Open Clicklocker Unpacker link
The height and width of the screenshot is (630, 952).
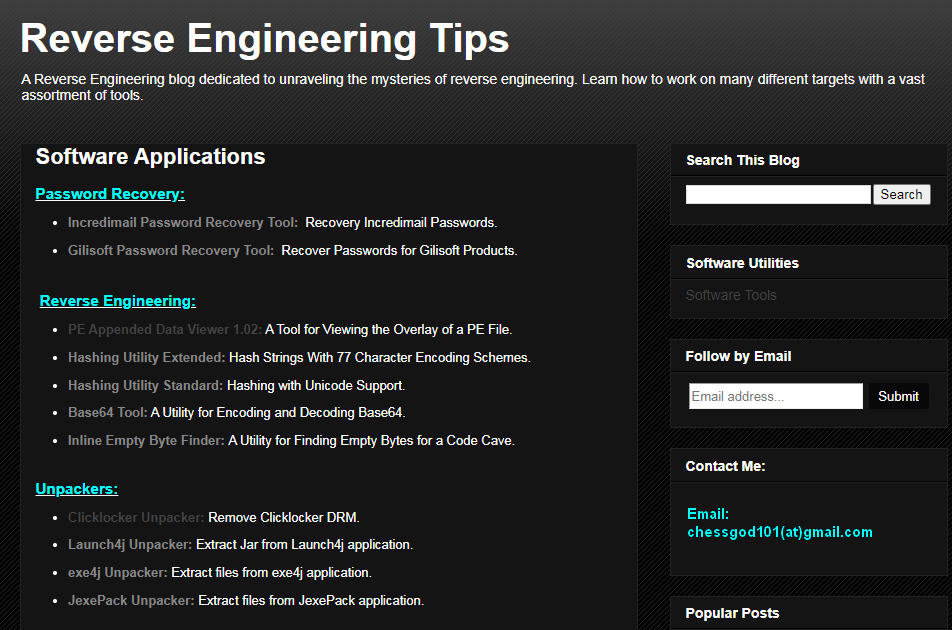136,517
